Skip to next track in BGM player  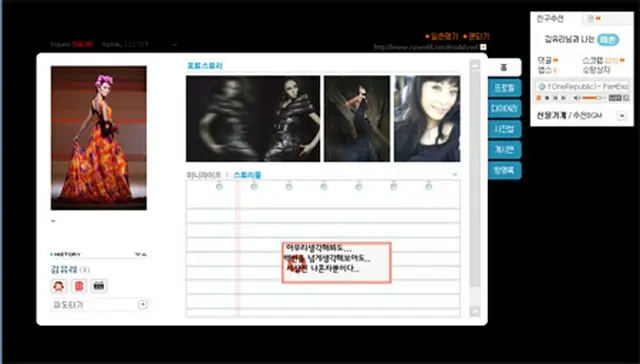click(564, 98)
